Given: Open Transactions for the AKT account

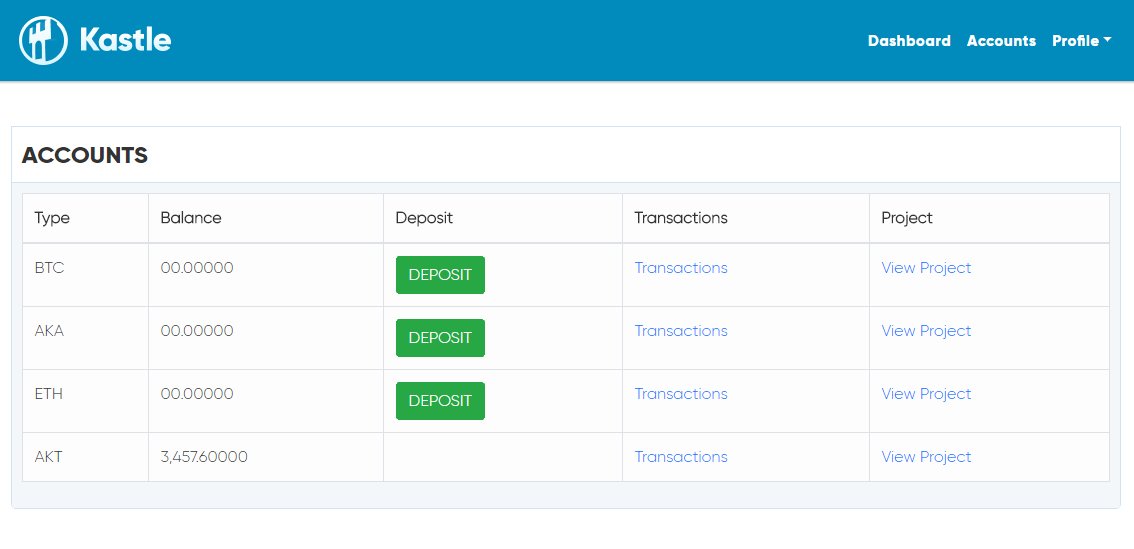Looking at the screenshot, I should [681, 456].
